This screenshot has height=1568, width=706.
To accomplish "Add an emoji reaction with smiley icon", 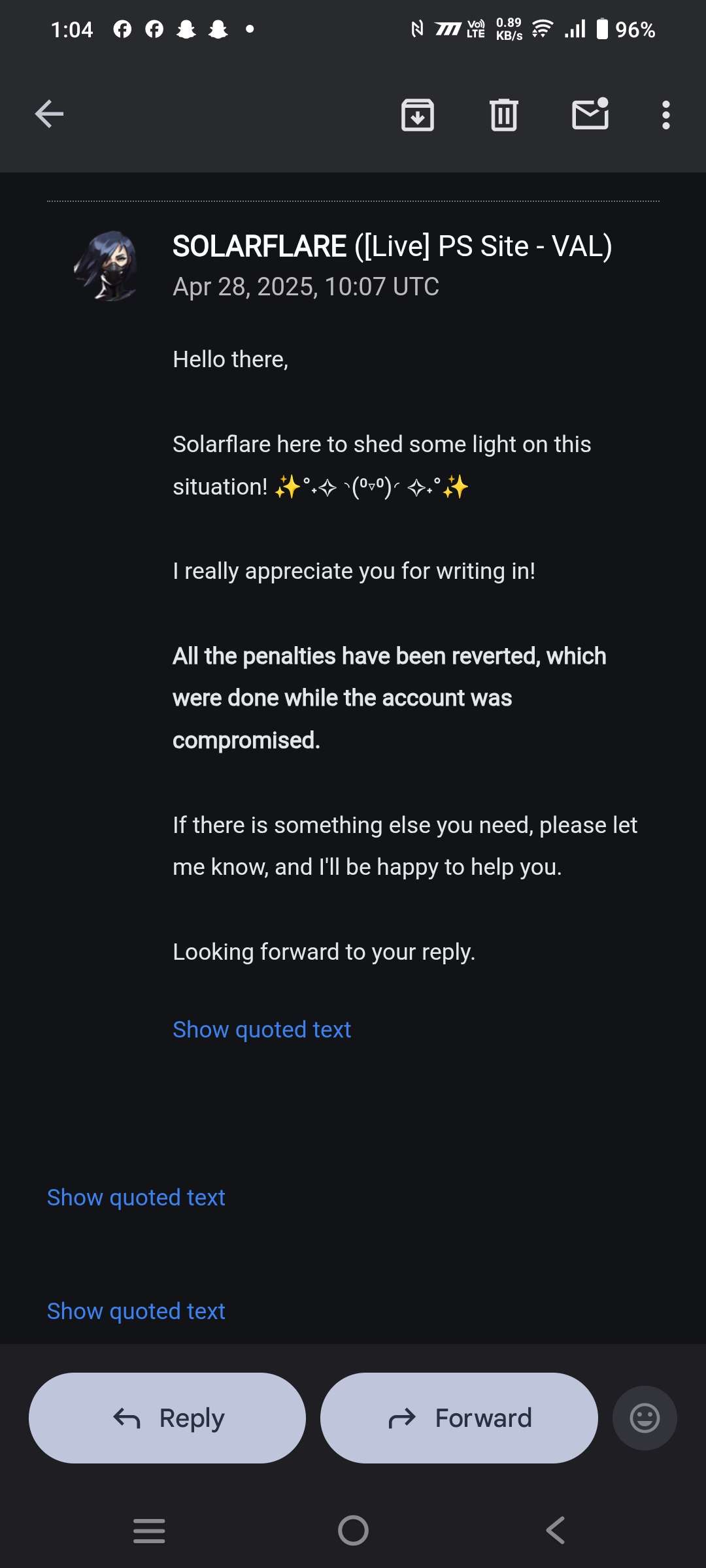I will (x=645, y=1418).
